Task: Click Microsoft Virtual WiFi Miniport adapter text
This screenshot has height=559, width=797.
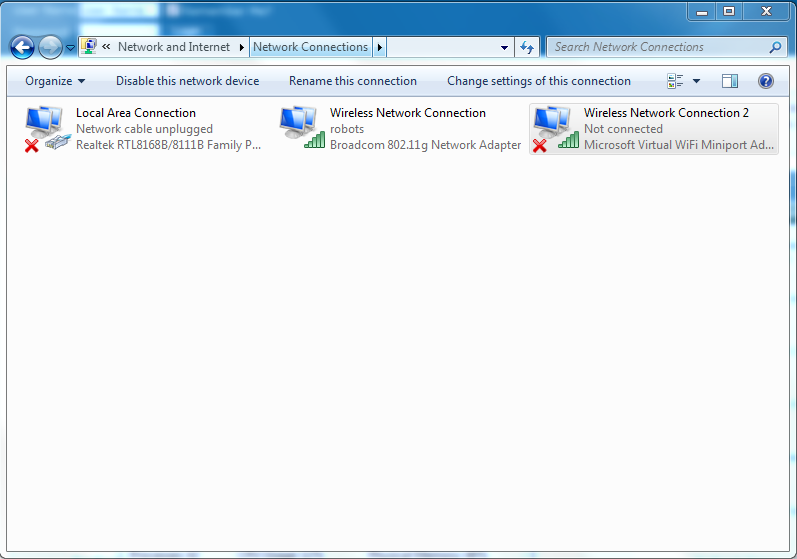Action: point(679,145)
